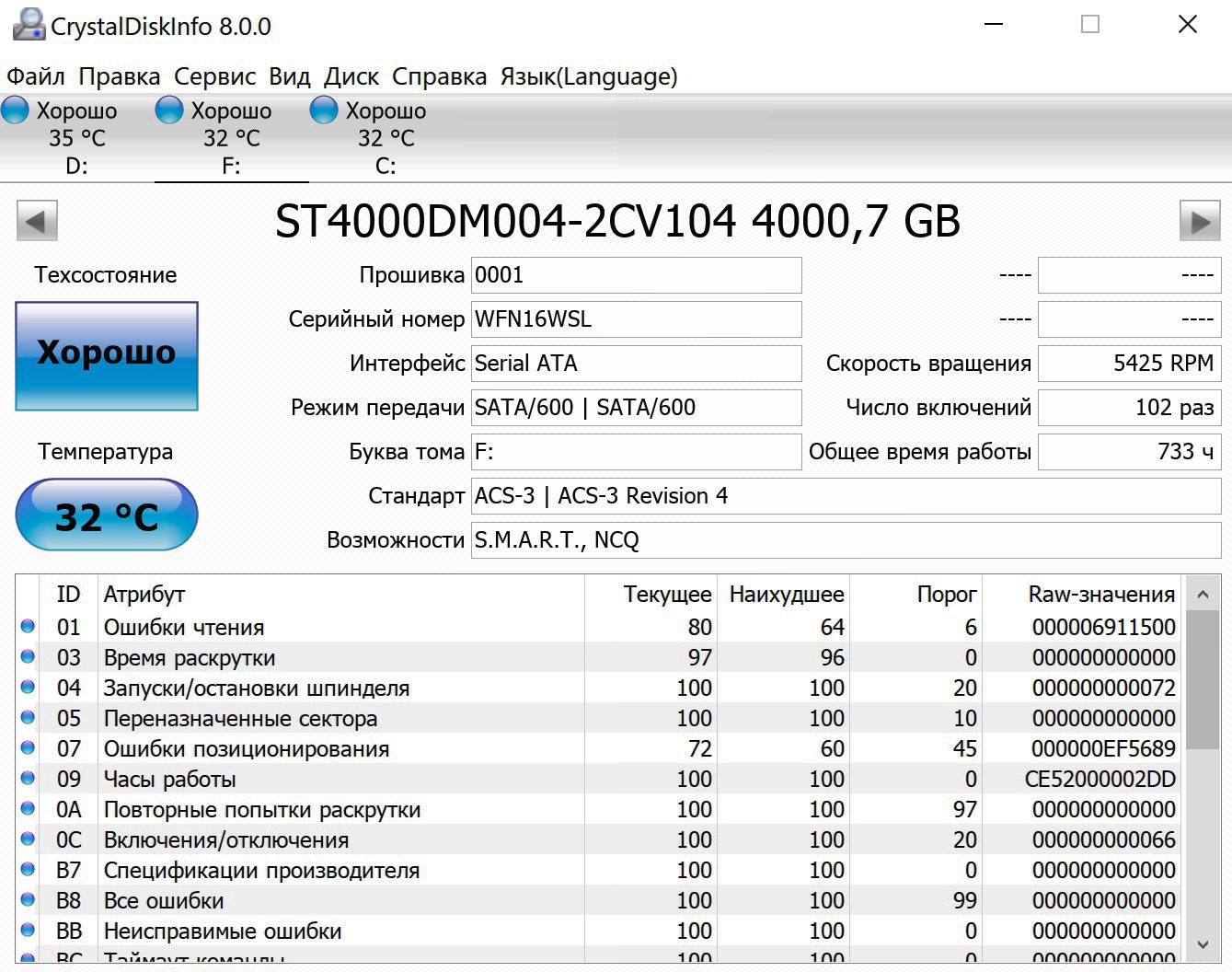Click raw value CE52000002DD

tap(1100, 779)
